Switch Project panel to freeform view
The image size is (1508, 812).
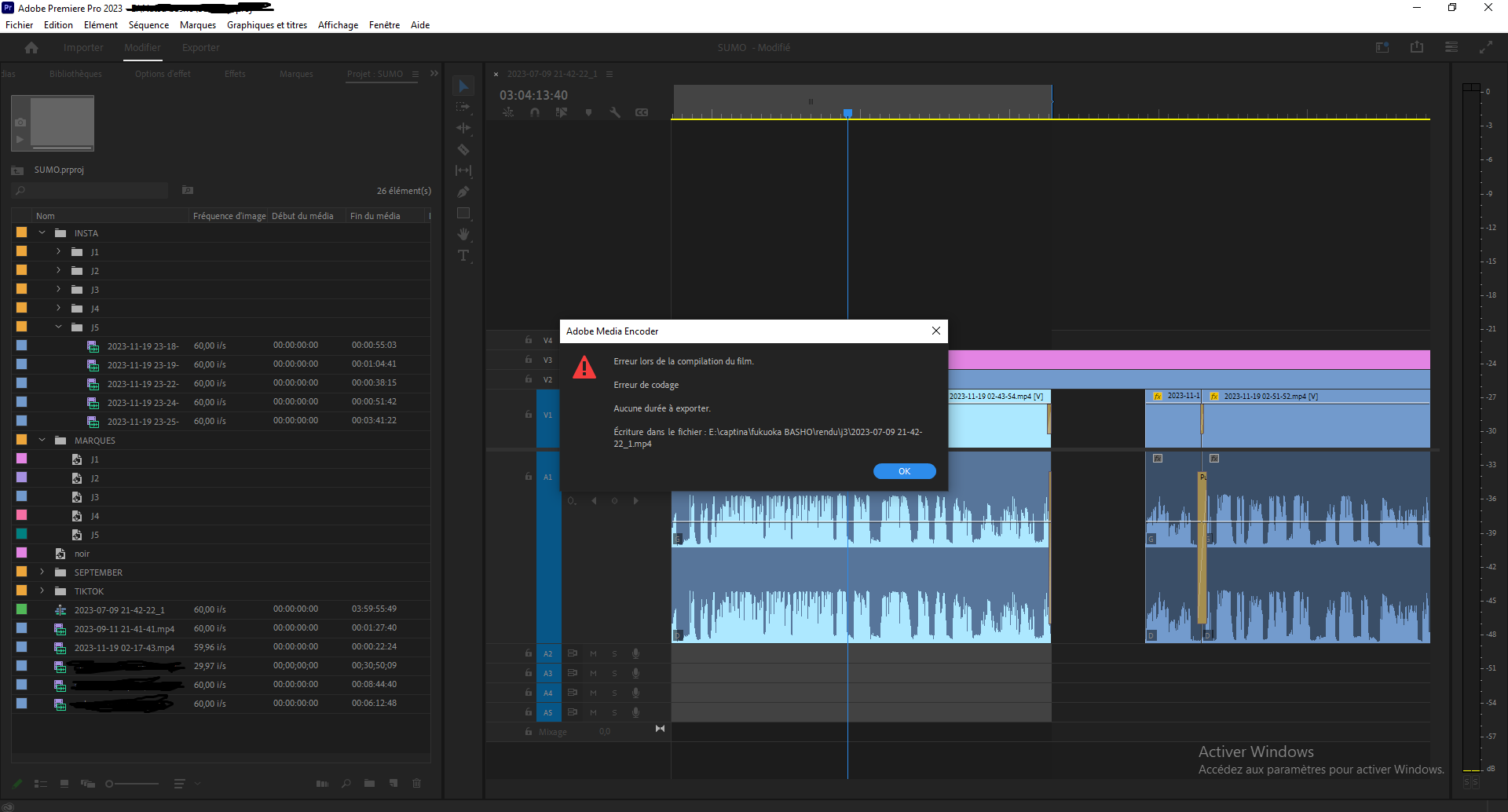tap(88, 784)
